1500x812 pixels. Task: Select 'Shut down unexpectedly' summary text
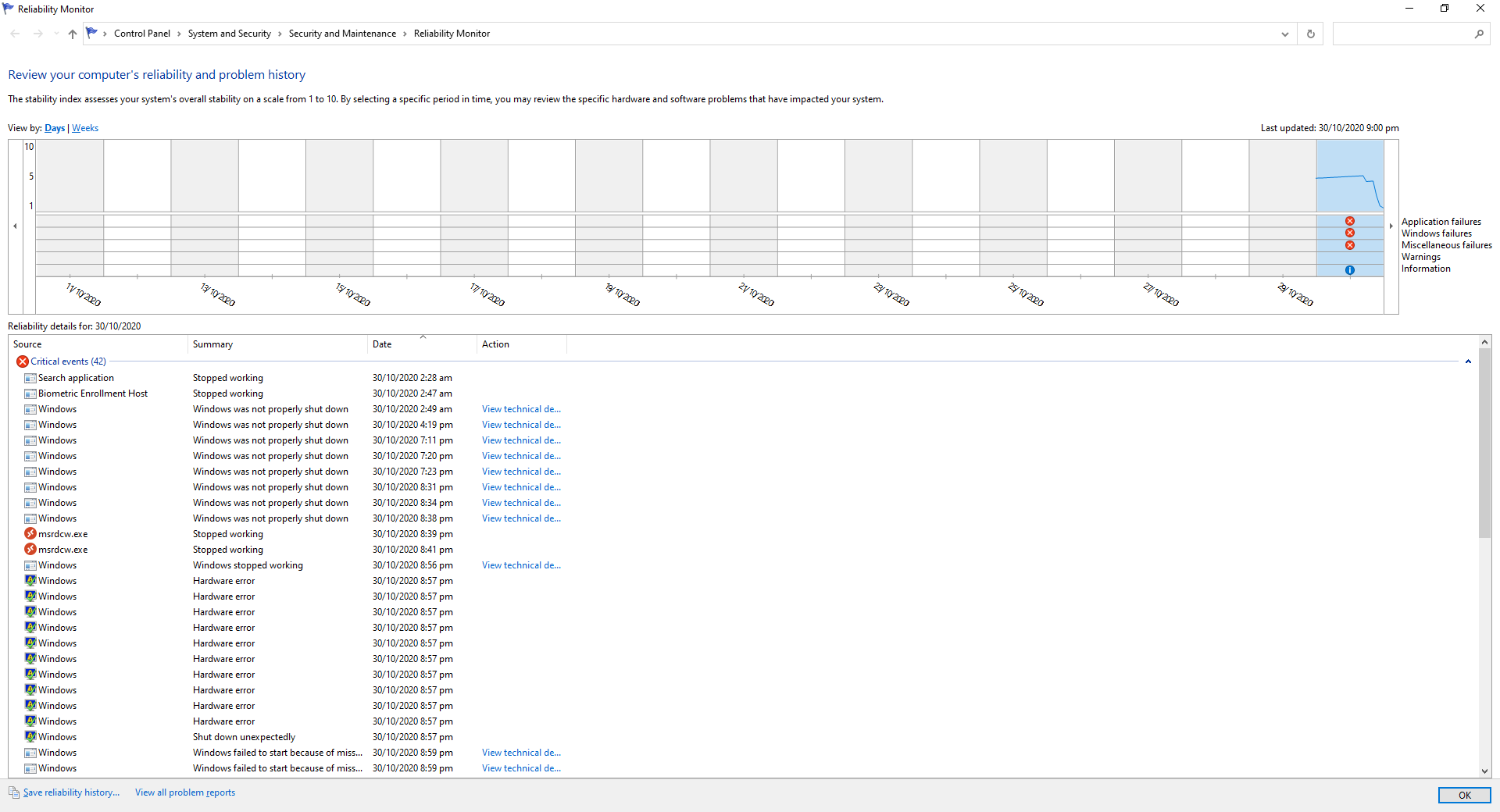244,737
